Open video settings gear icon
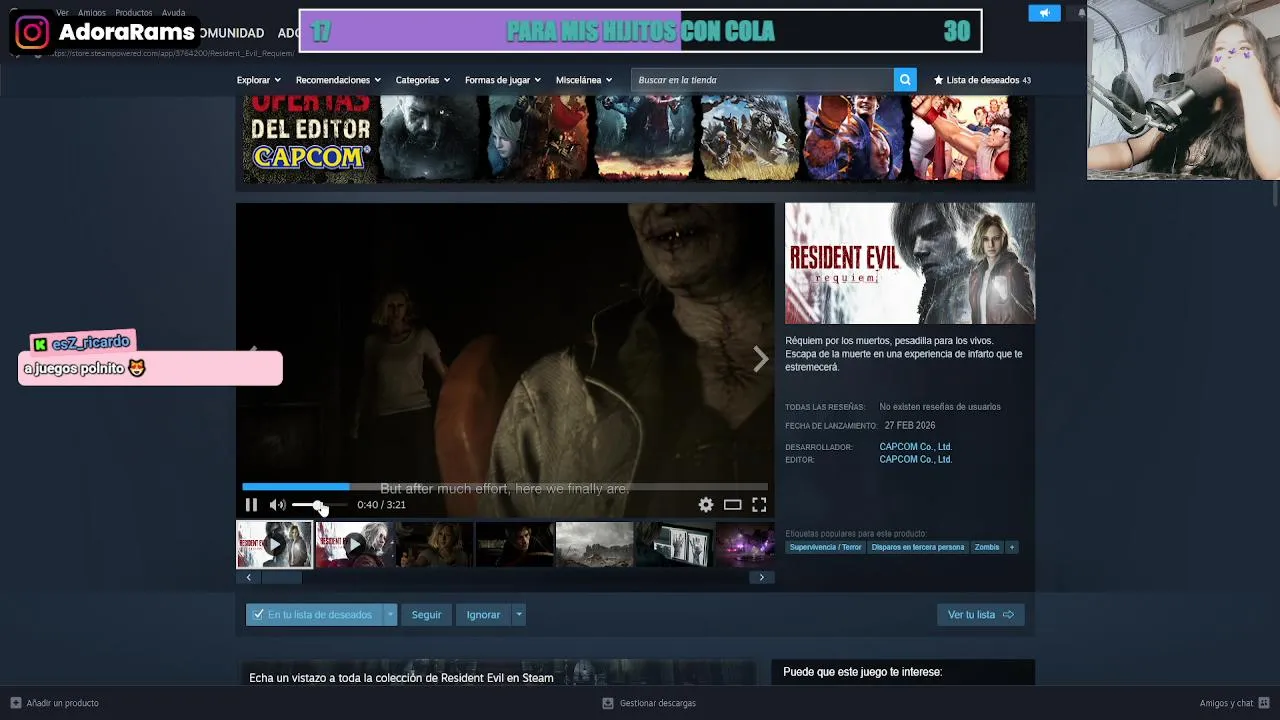Screen dimensions: 1280x720 (x=706, y=505)
